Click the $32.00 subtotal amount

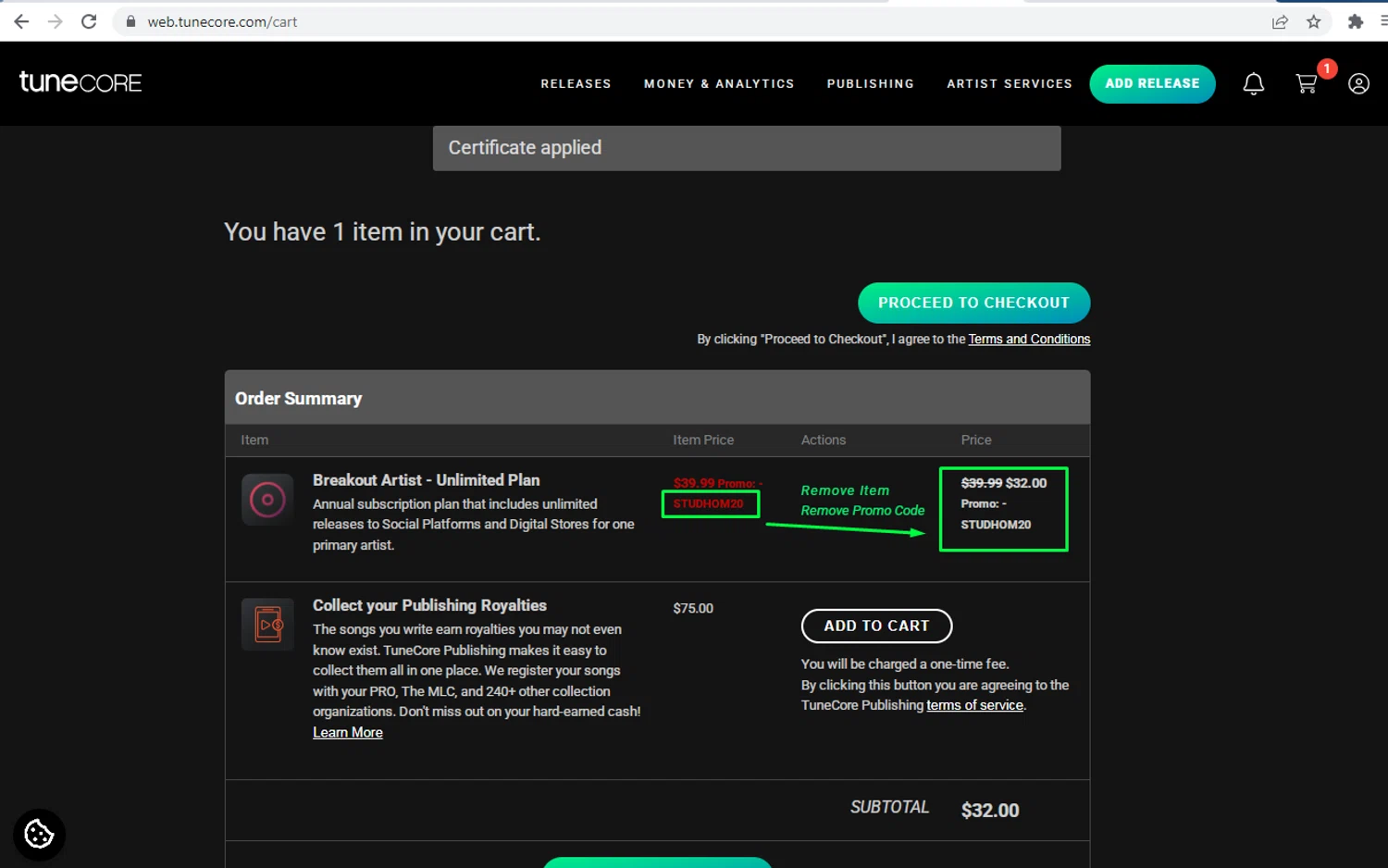990,811
